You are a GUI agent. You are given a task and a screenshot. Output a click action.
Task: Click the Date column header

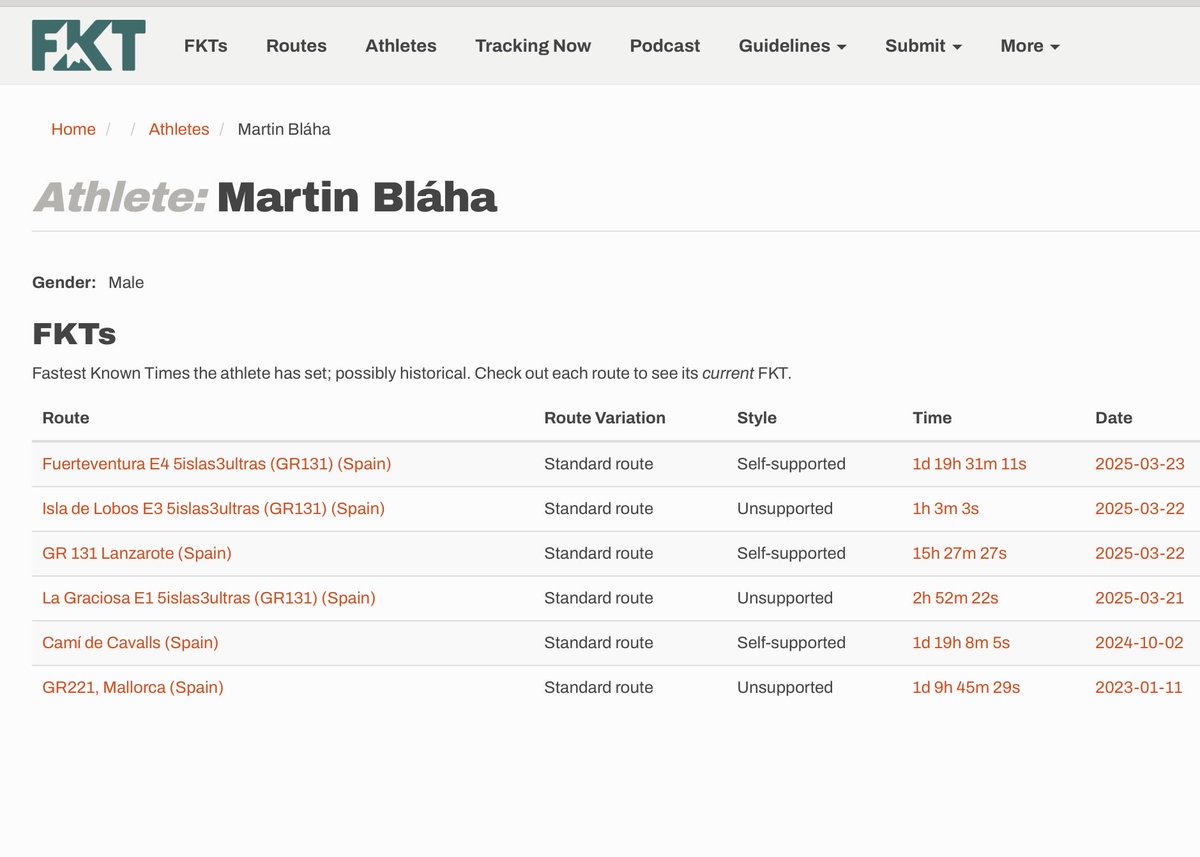pyautogui.click(x=1114, y=418)
